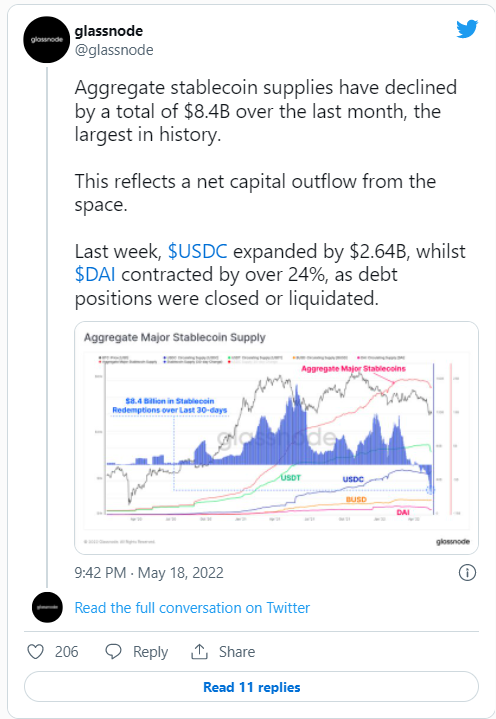Open the Aggregate Major Stablecoin Supply chart image
496x719 pixels.
tap(276, 438)
